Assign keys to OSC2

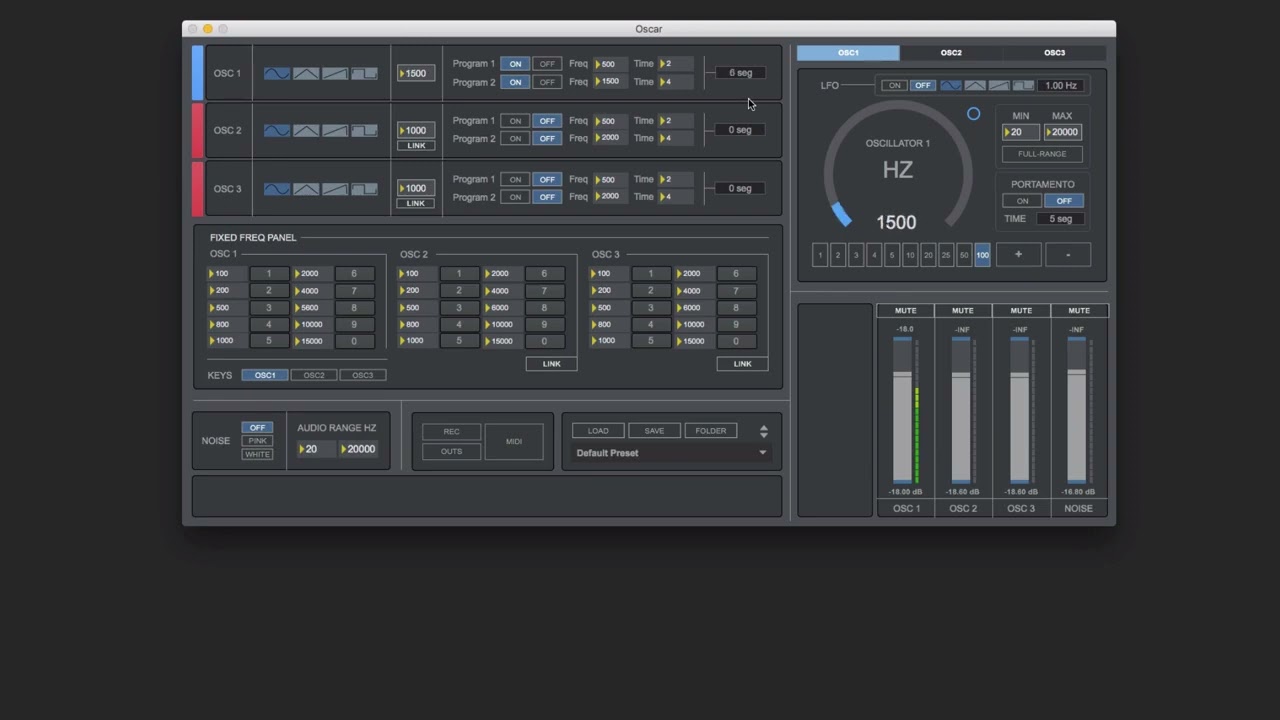(x=314, y=375)
